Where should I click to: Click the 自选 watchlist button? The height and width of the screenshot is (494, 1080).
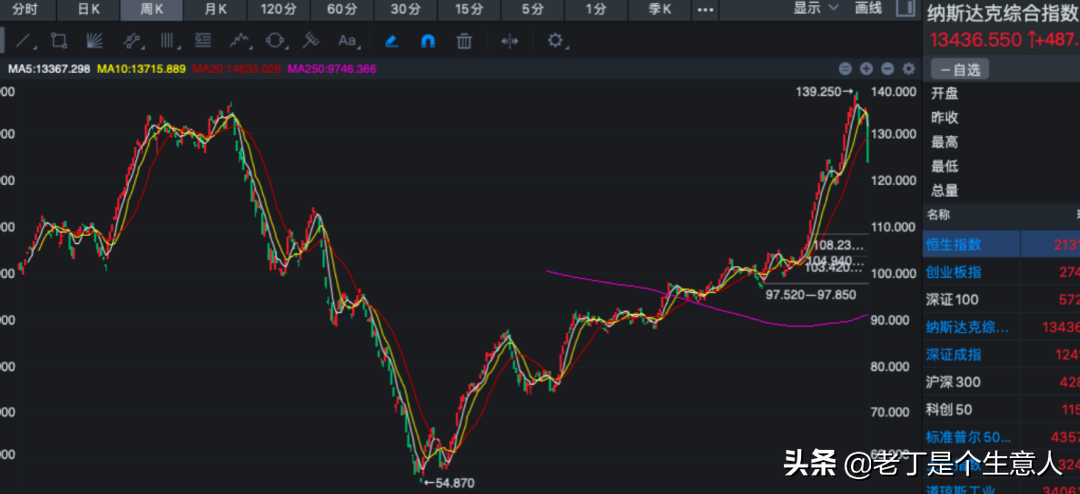coord(960,69)
